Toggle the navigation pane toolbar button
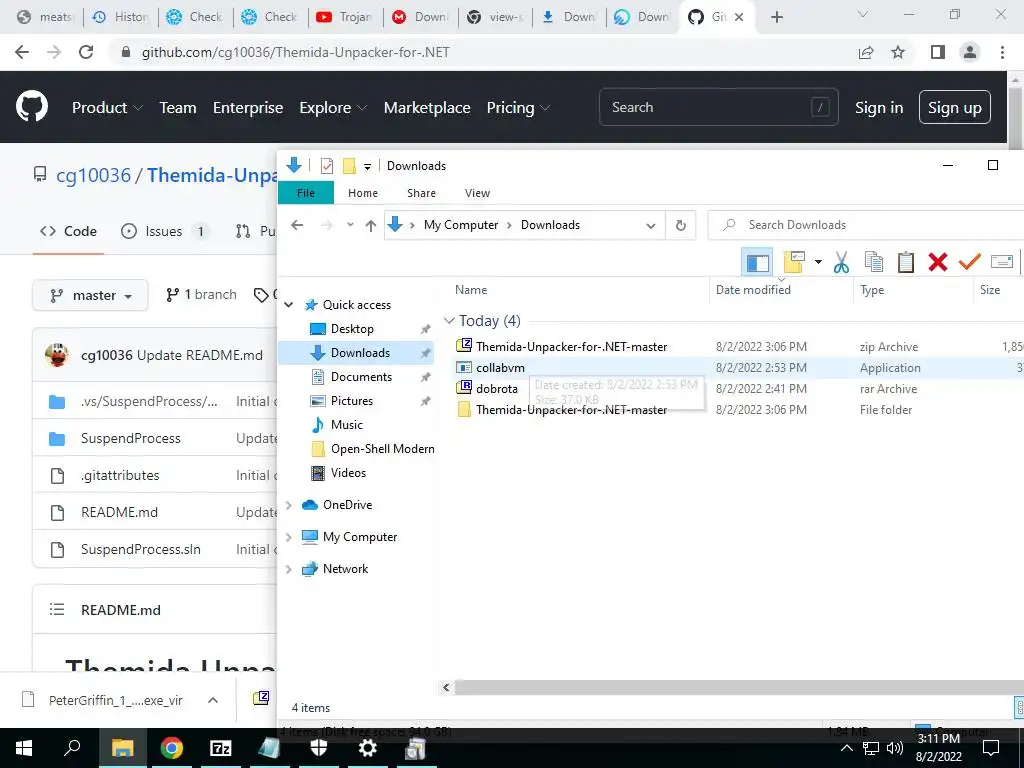 [758, 263]
